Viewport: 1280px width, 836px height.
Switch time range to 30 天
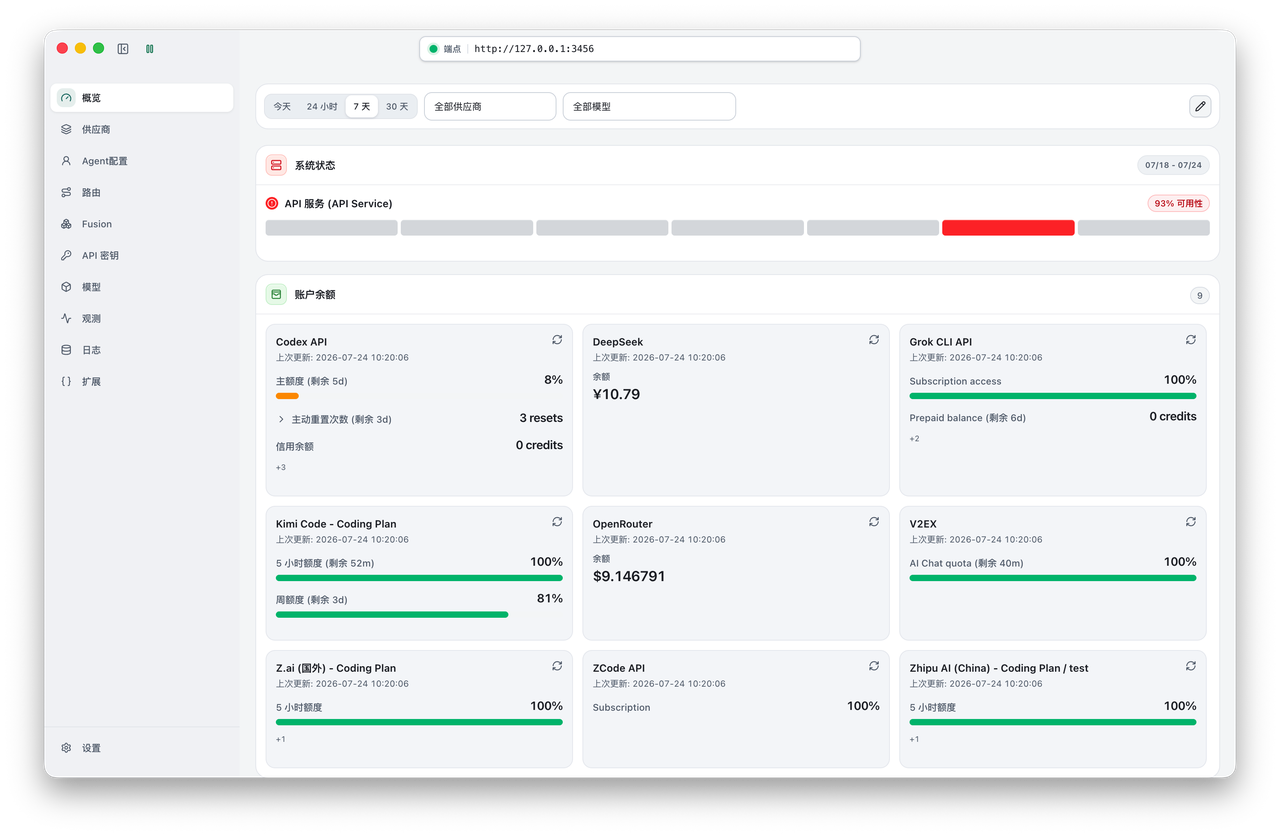tap(397, 106)
